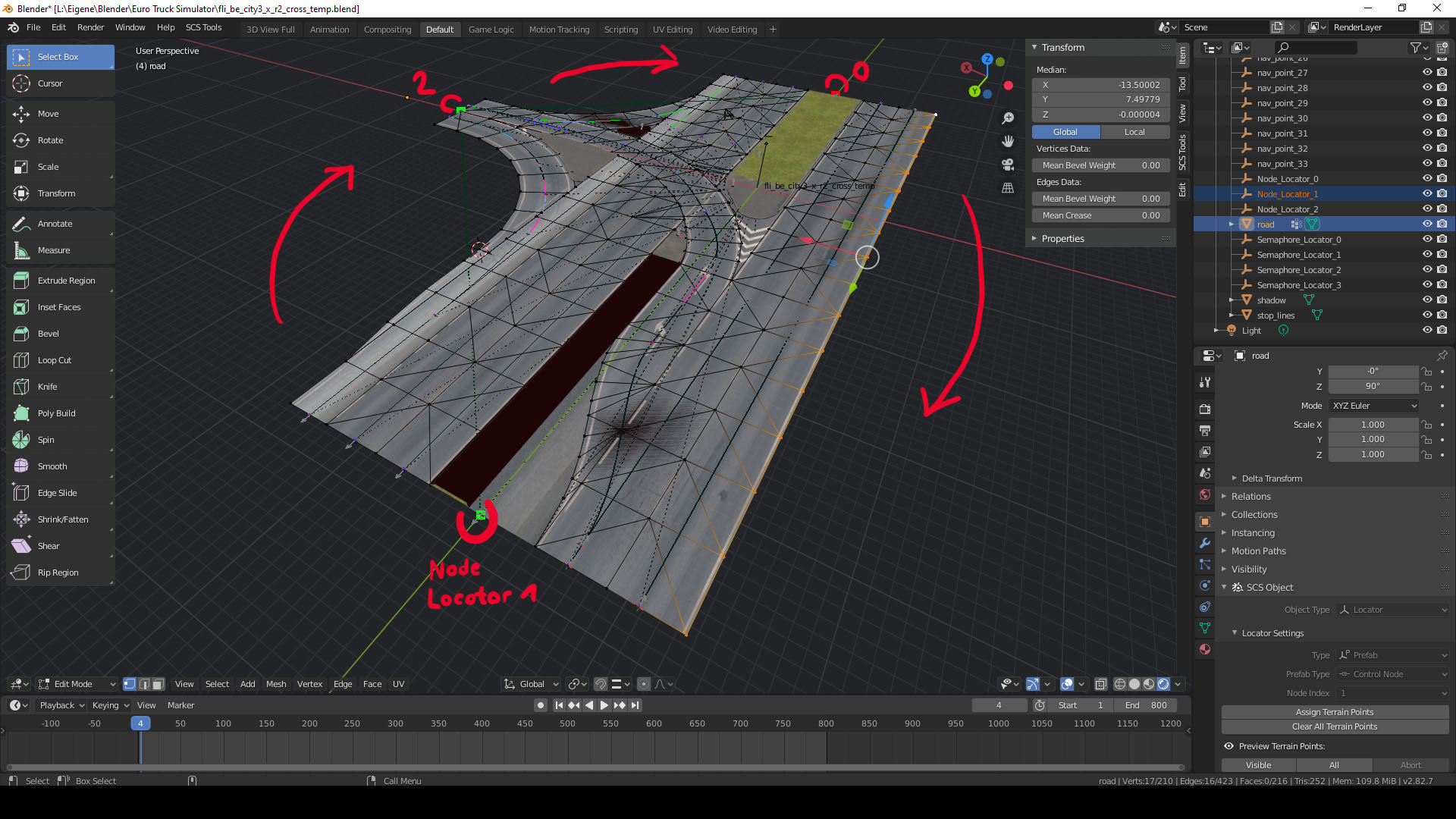Pick the Scale tool
This screenshot has height=819, width=1456.
click(61, 167)
